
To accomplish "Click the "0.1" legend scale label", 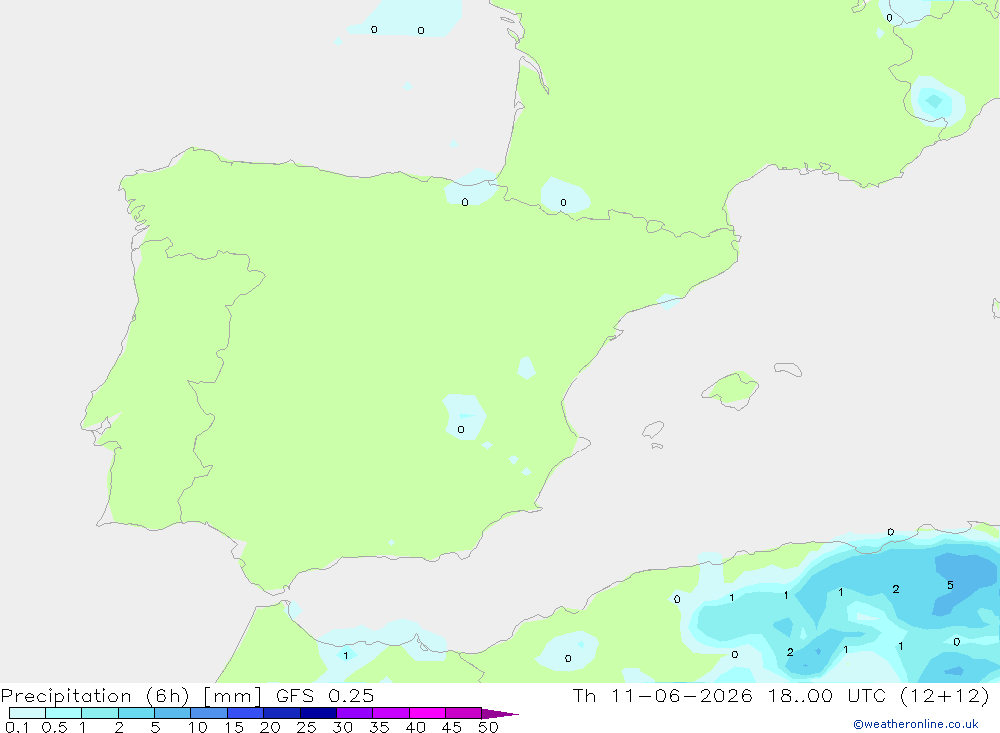I will [17, 727].
